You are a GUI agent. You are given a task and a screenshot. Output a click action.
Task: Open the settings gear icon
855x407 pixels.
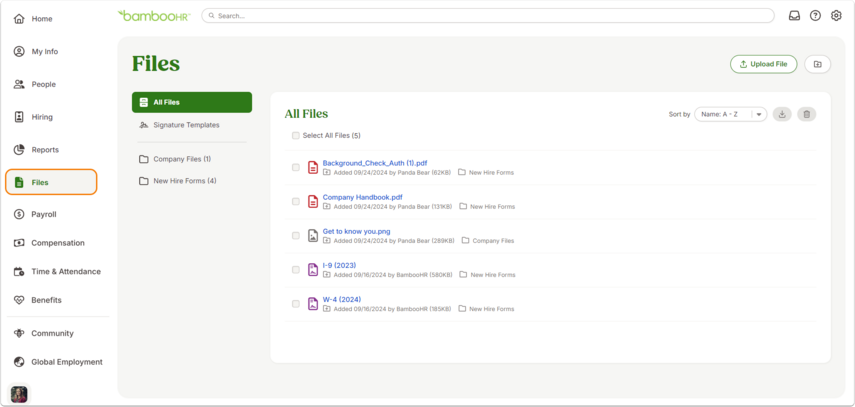(836, 16)
